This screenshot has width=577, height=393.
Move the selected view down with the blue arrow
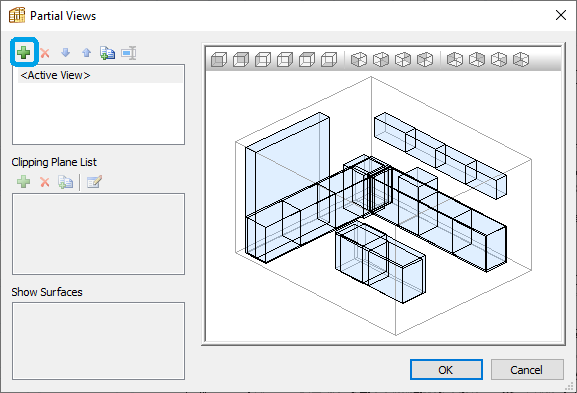coord(66,53)
